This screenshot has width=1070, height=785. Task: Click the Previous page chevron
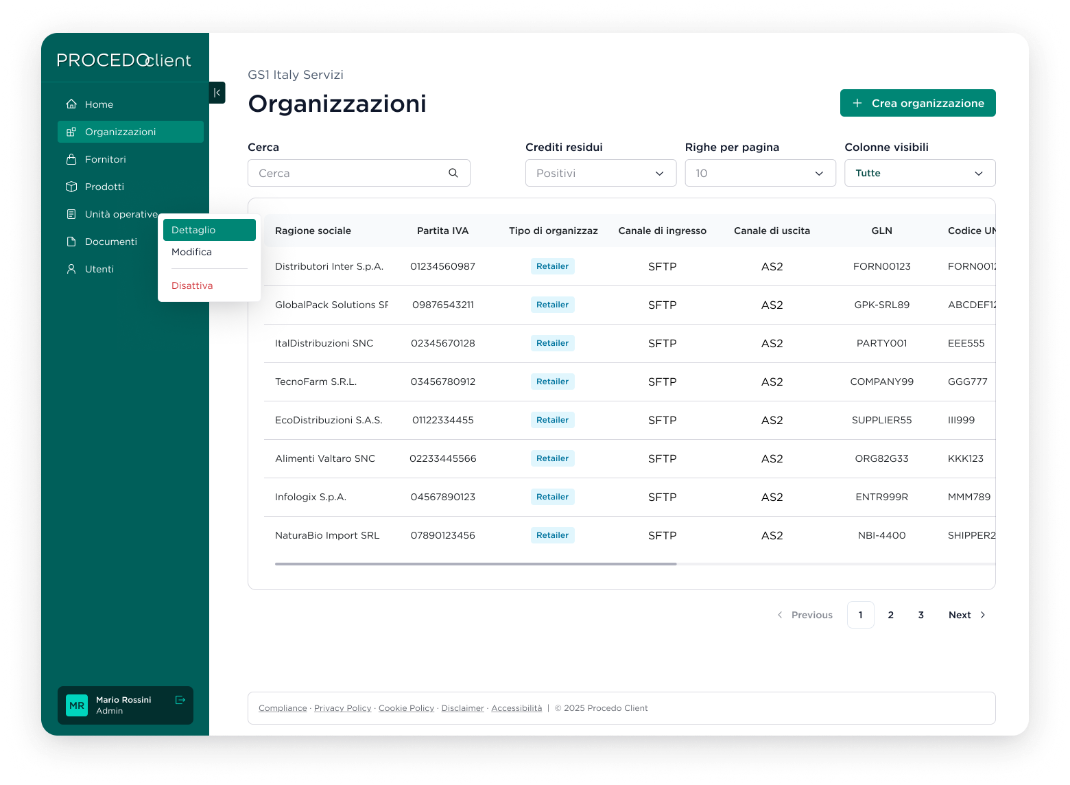click(780, 615)
